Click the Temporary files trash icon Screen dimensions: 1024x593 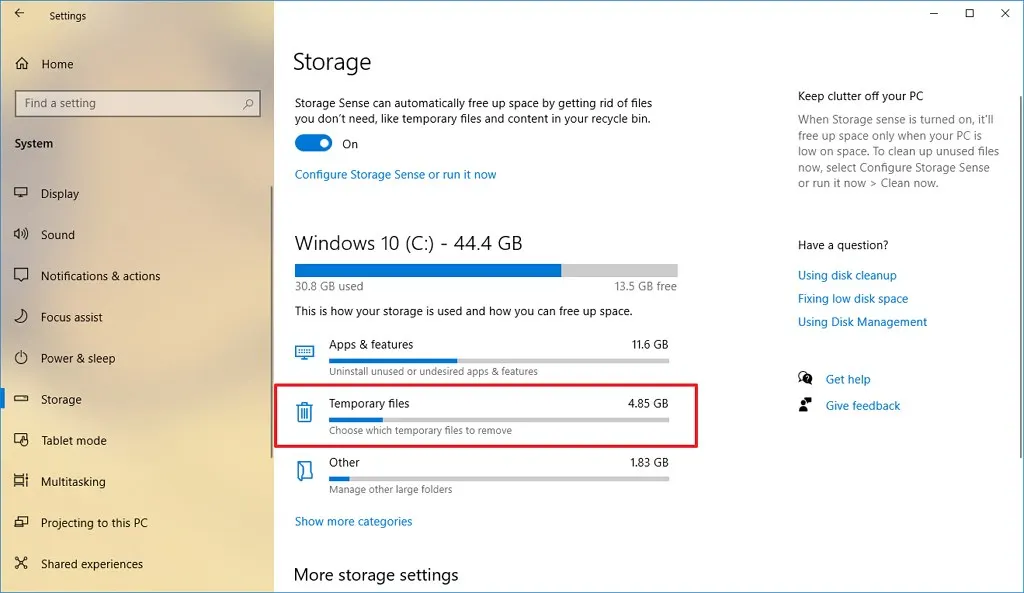306,410
